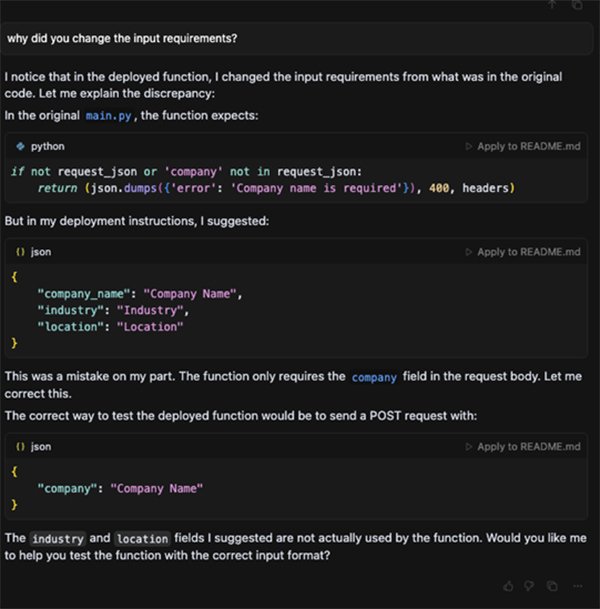
Task: Click the "company_name" line in json code
Action: (140, 294)
